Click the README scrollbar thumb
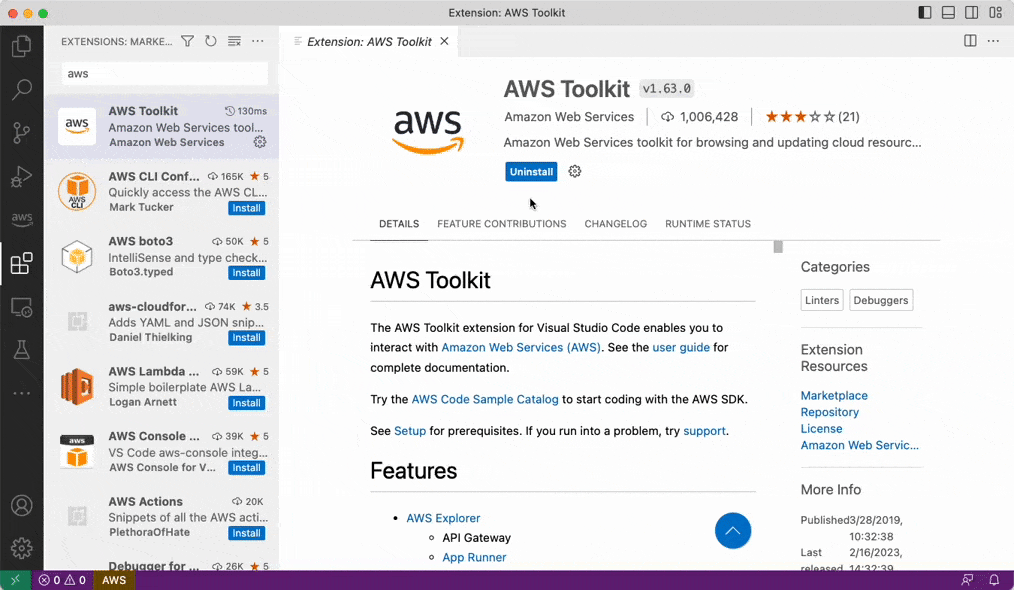1014x590 pixels. coord(778,246)
